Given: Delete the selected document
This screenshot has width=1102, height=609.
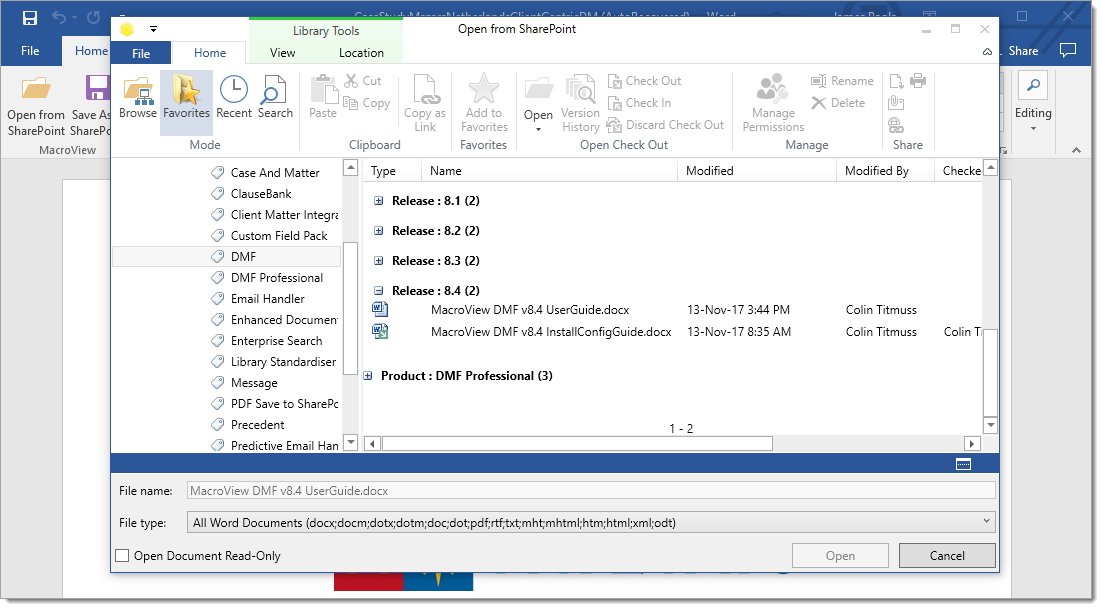Looking at the screenshot, I should click(x=838, y=103).
